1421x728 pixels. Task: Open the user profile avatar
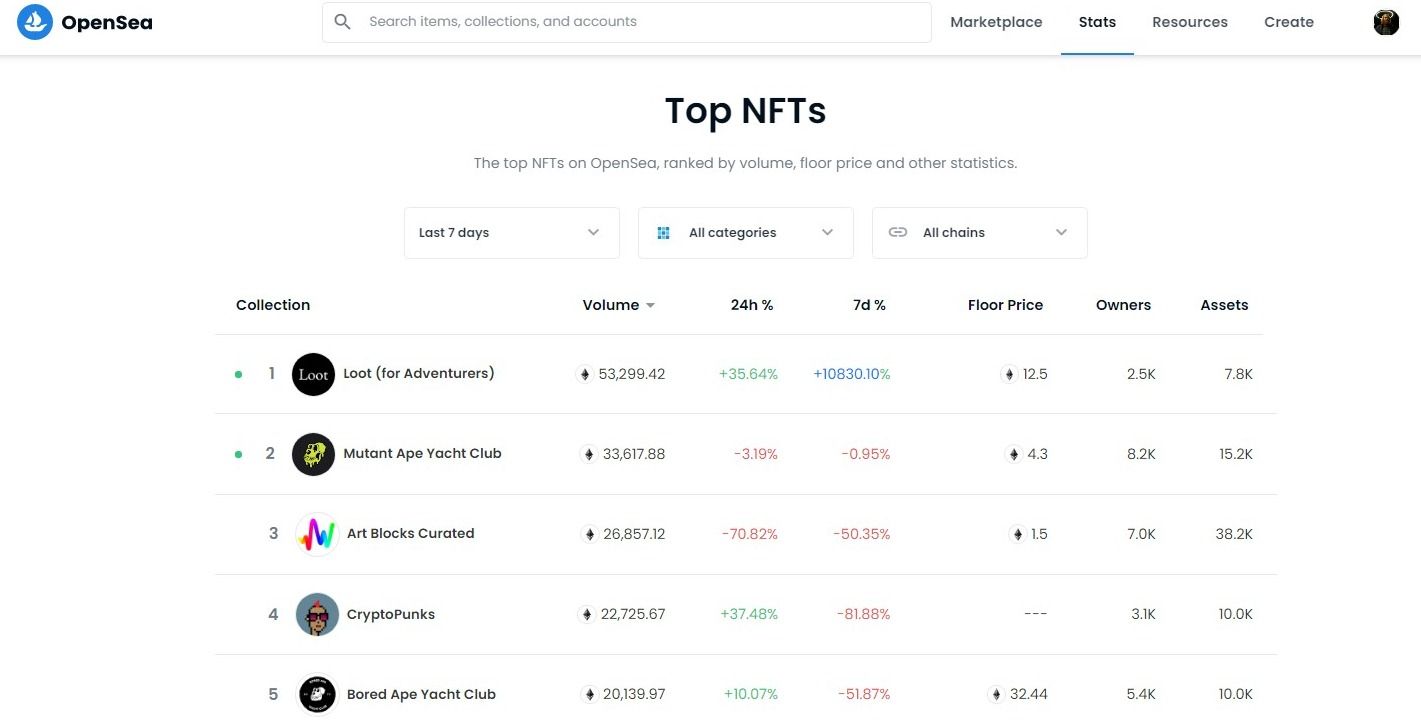point(1386,22)
